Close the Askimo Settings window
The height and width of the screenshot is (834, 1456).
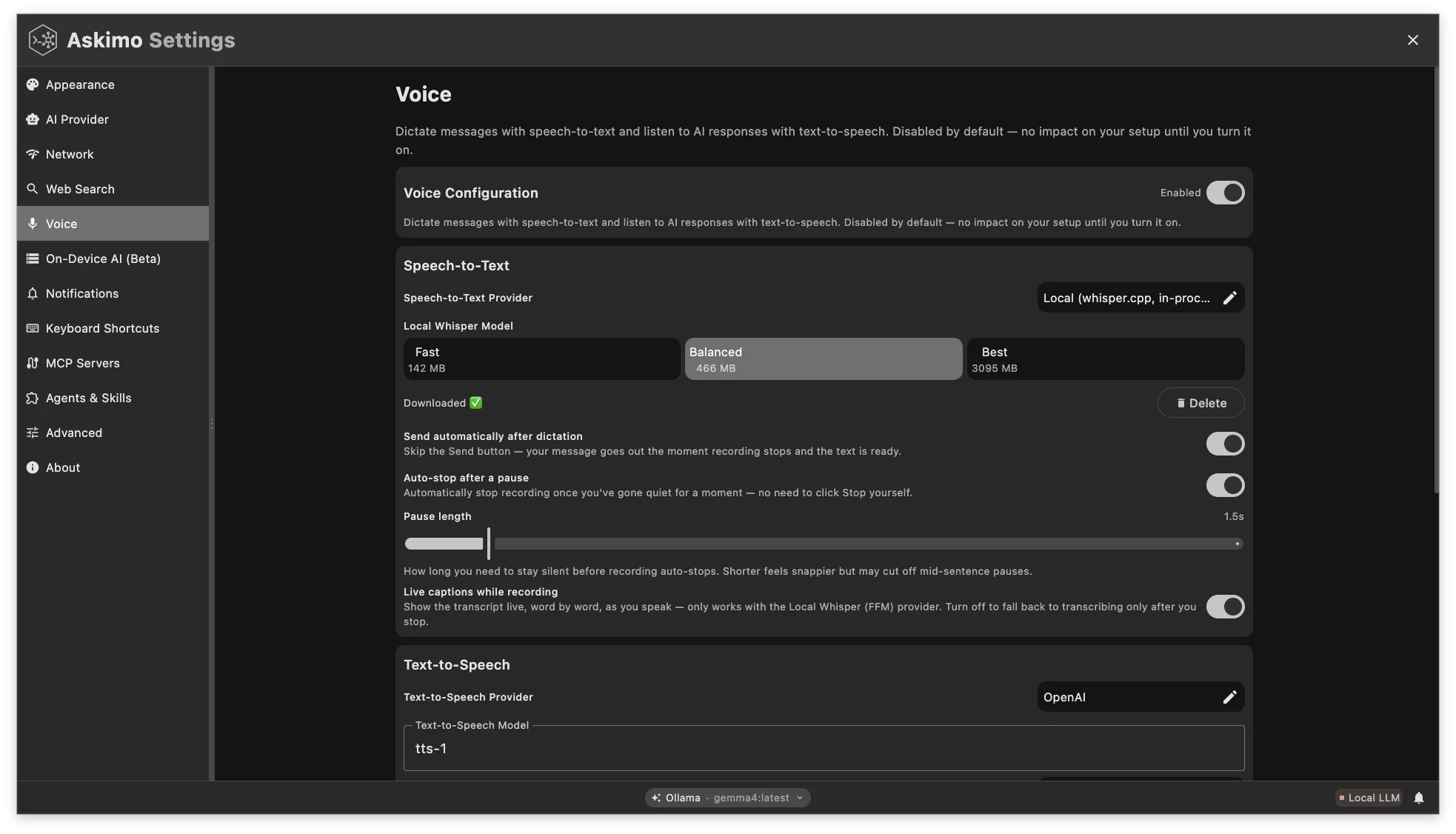point(1412,40)
